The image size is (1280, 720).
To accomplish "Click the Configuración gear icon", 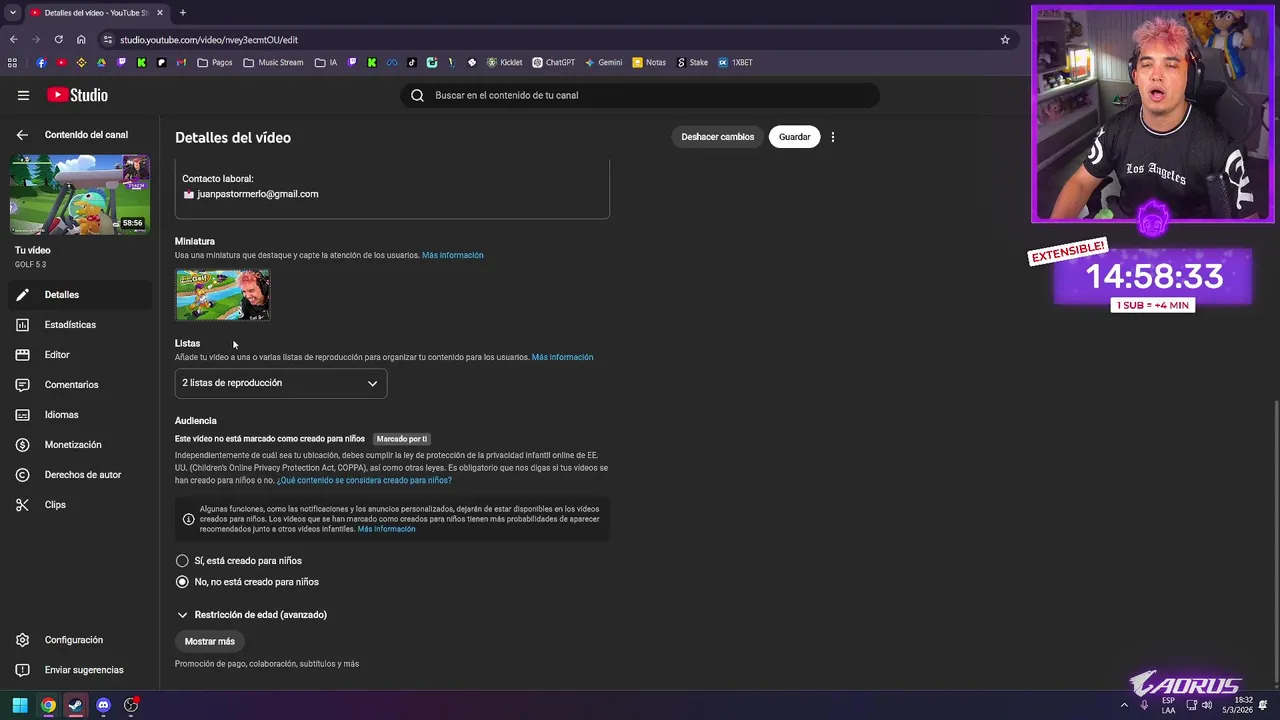I will tap(22, 640).
